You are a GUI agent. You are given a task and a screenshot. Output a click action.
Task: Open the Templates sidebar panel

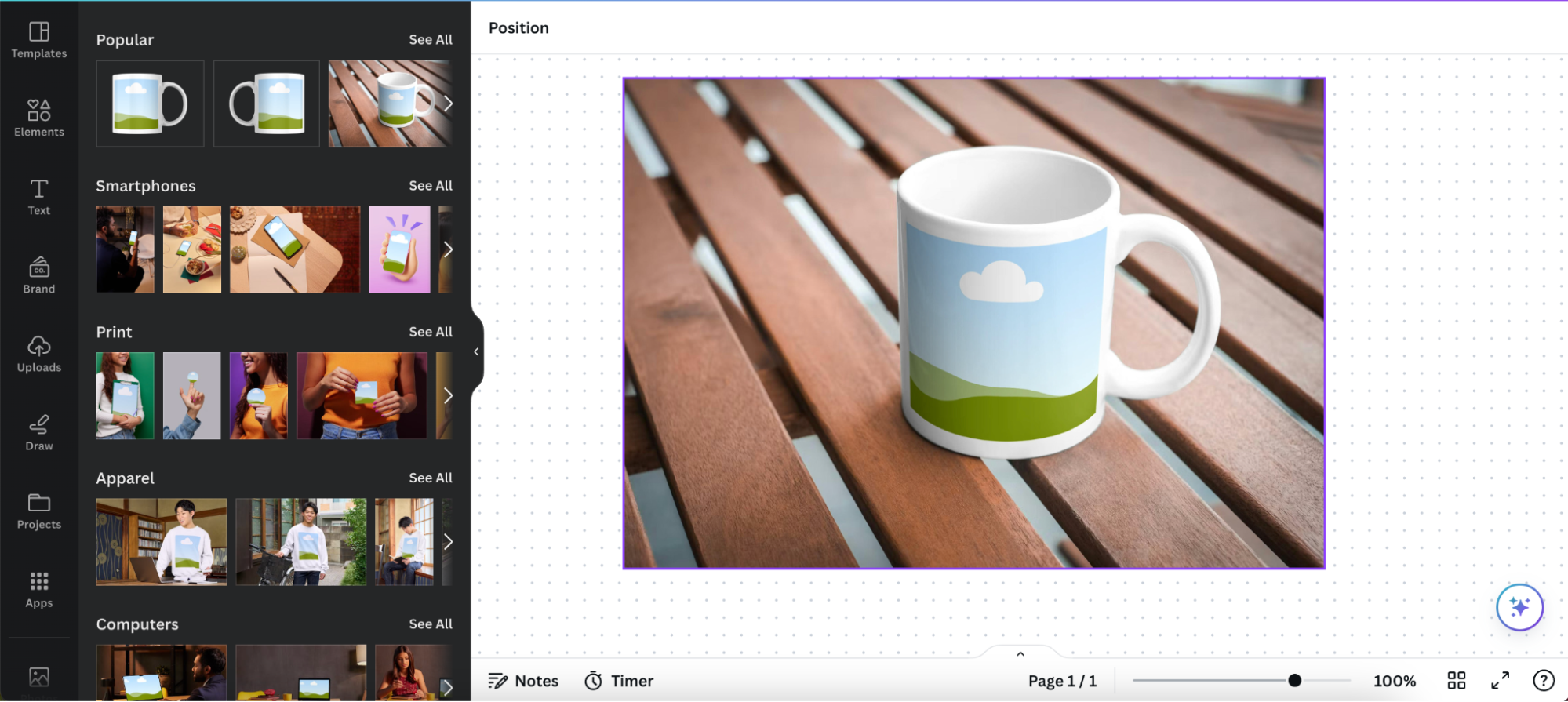click(38, 40)
